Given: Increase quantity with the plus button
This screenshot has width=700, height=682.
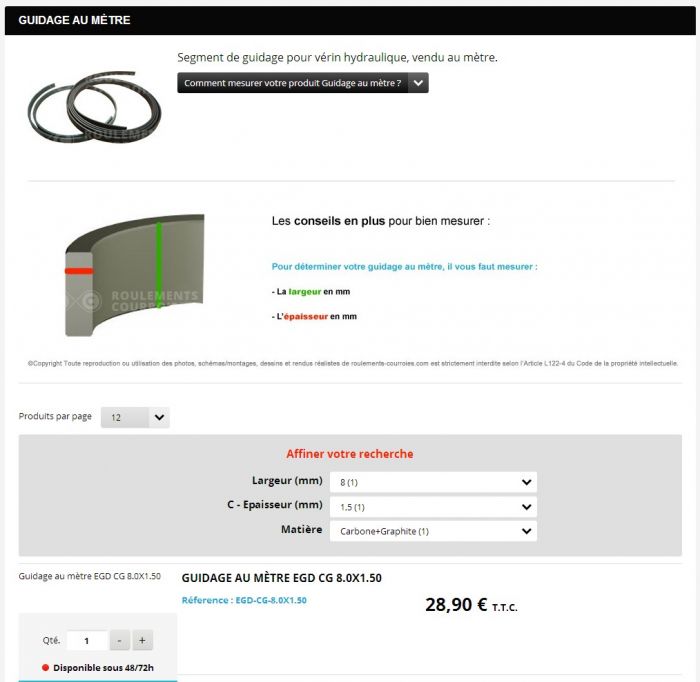Looking at the screenshot, I should pyautogui.click(x=142, y=640).
